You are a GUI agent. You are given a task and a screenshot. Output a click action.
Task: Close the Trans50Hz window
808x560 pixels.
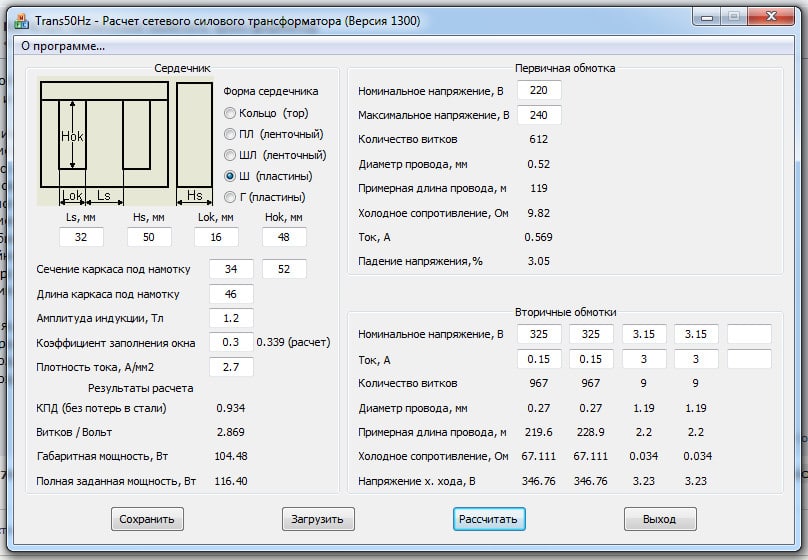tap(771, 17)
